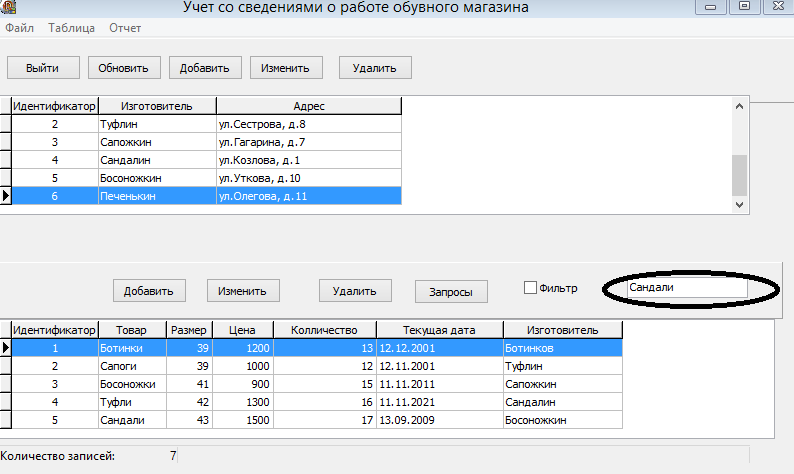Select the Сандали product cell in lower grid
The height and width of the screenshot is (474, 794).
coord(132,420)
